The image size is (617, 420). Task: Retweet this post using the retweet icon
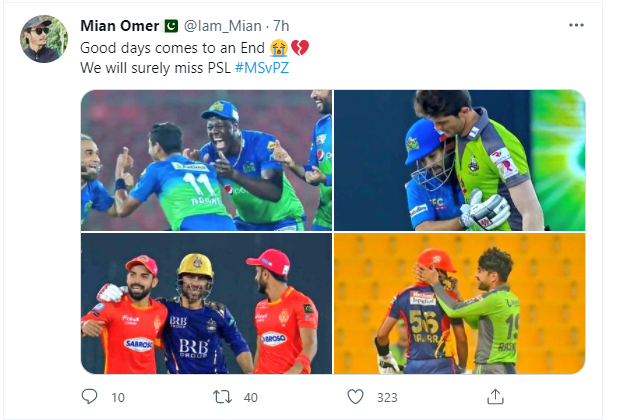point(223,397)
